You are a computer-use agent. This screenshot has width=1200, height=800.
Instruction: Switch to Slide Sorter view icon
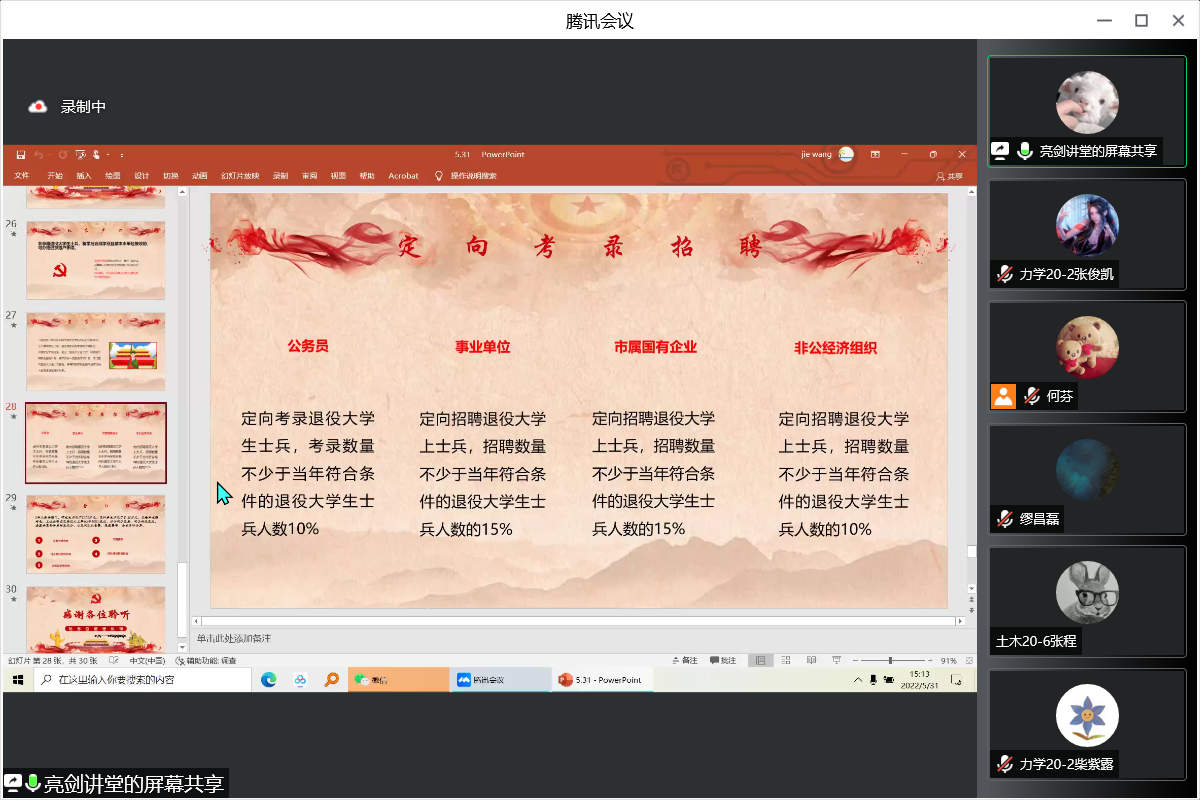click(x=786, y=661)
